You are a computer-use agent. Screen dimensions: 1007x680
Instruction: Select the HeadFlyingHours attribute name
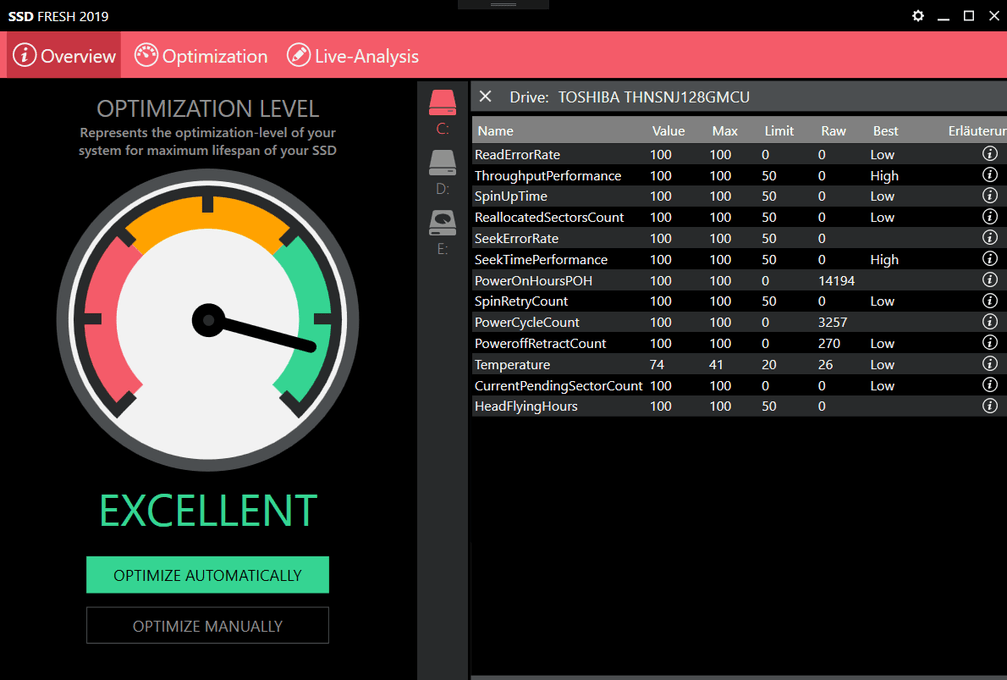coord(525,406)
